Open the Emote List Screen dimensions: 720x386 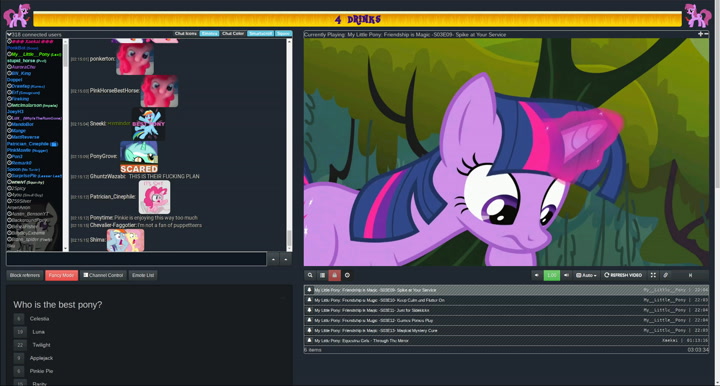(x=143, y=275)
